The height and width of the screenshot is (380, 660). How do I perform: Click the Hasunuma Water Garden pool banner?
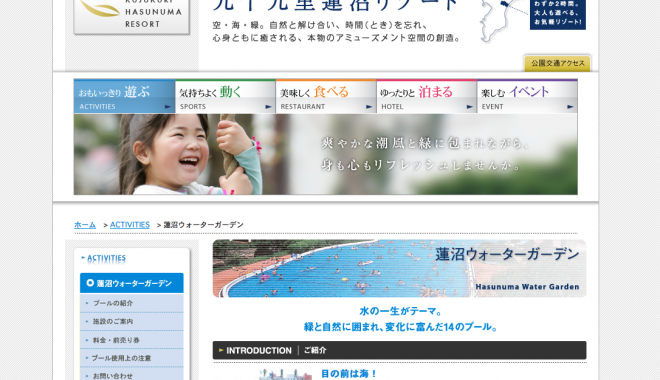(x=399, y=268)
